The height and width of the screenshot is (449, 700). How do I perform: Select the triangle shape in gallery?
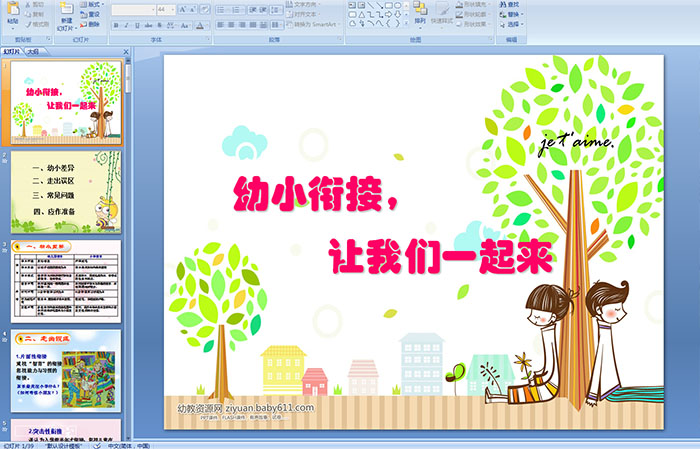click(x=362, y=14)
